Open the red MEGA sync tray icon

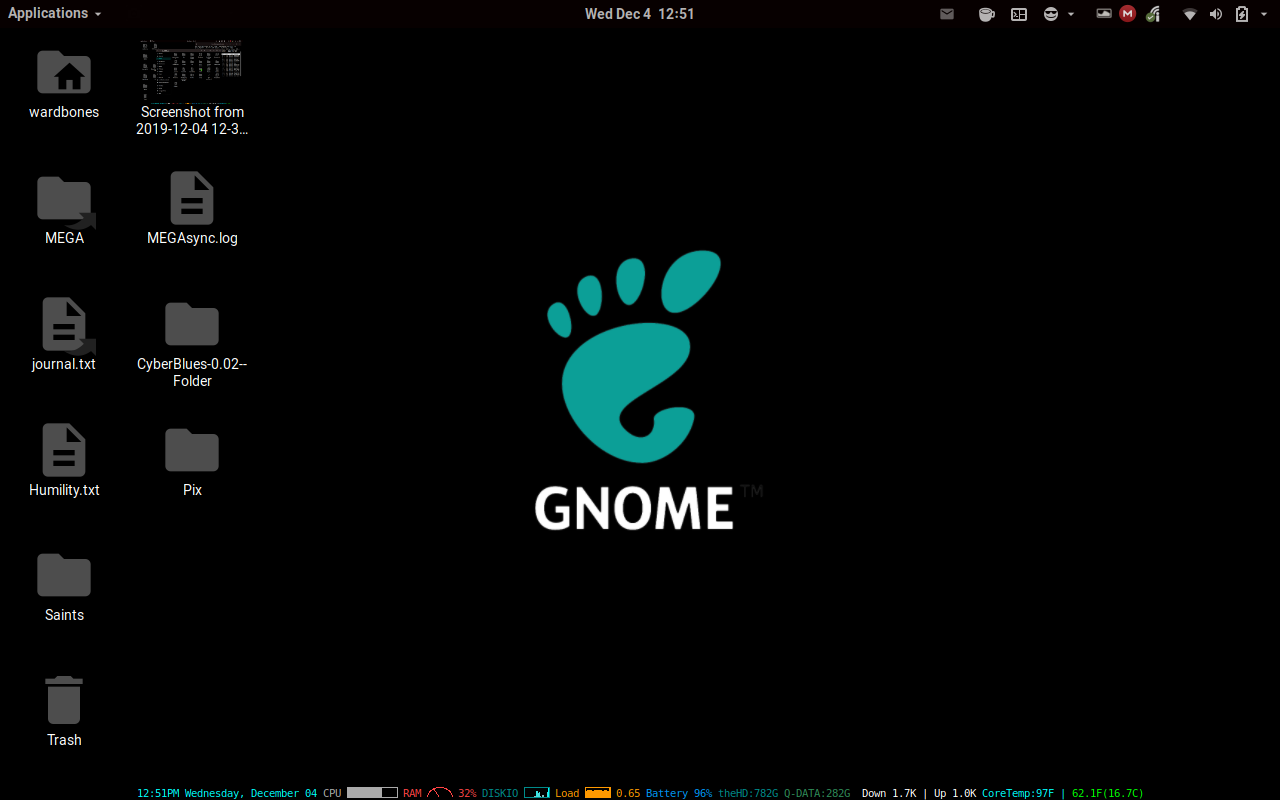pyautogui.click(x=1128, y=14)
